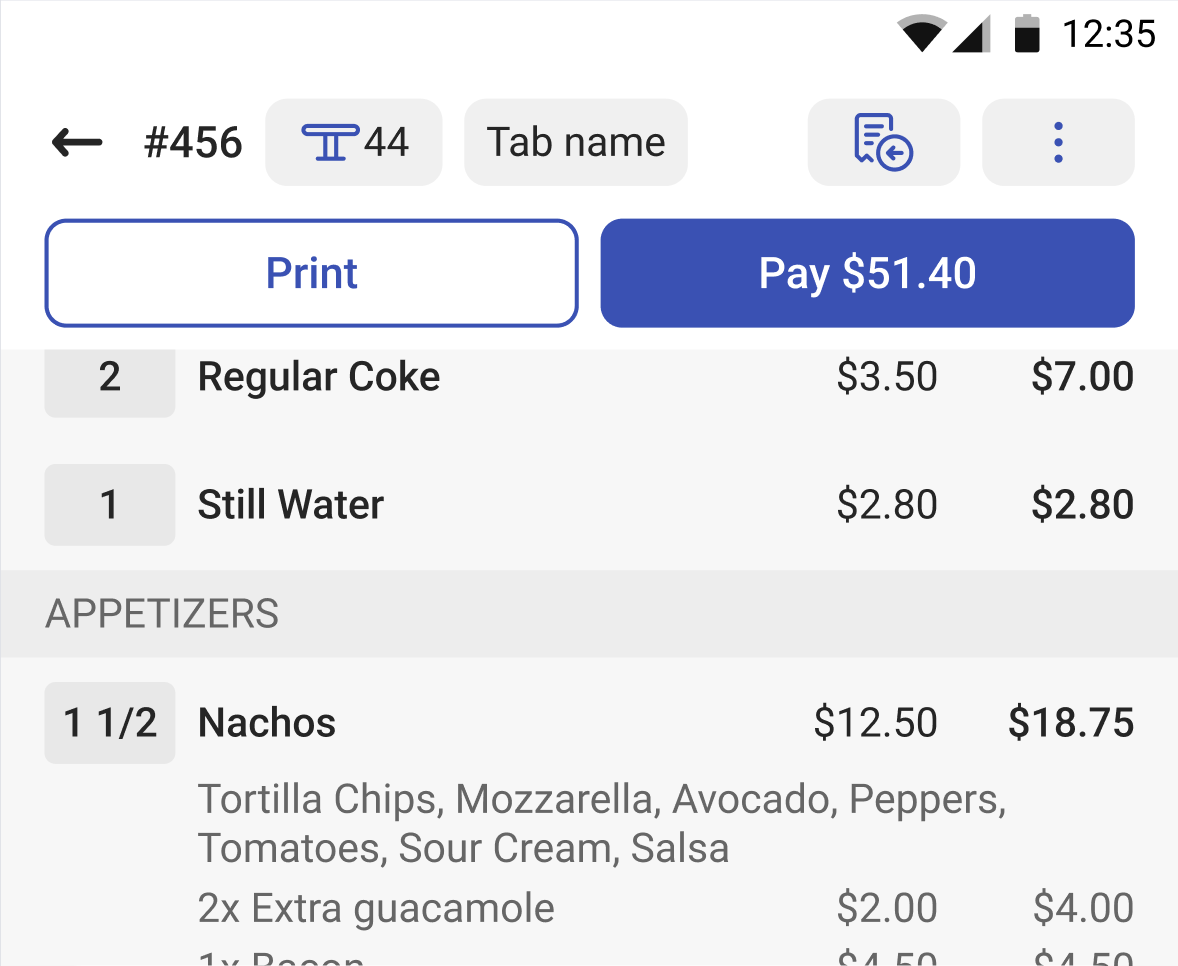The width and height of the screenshot is (1178, 966).
Task: Select the 2x Extra guacamole modifier
Action: (376, 909)
